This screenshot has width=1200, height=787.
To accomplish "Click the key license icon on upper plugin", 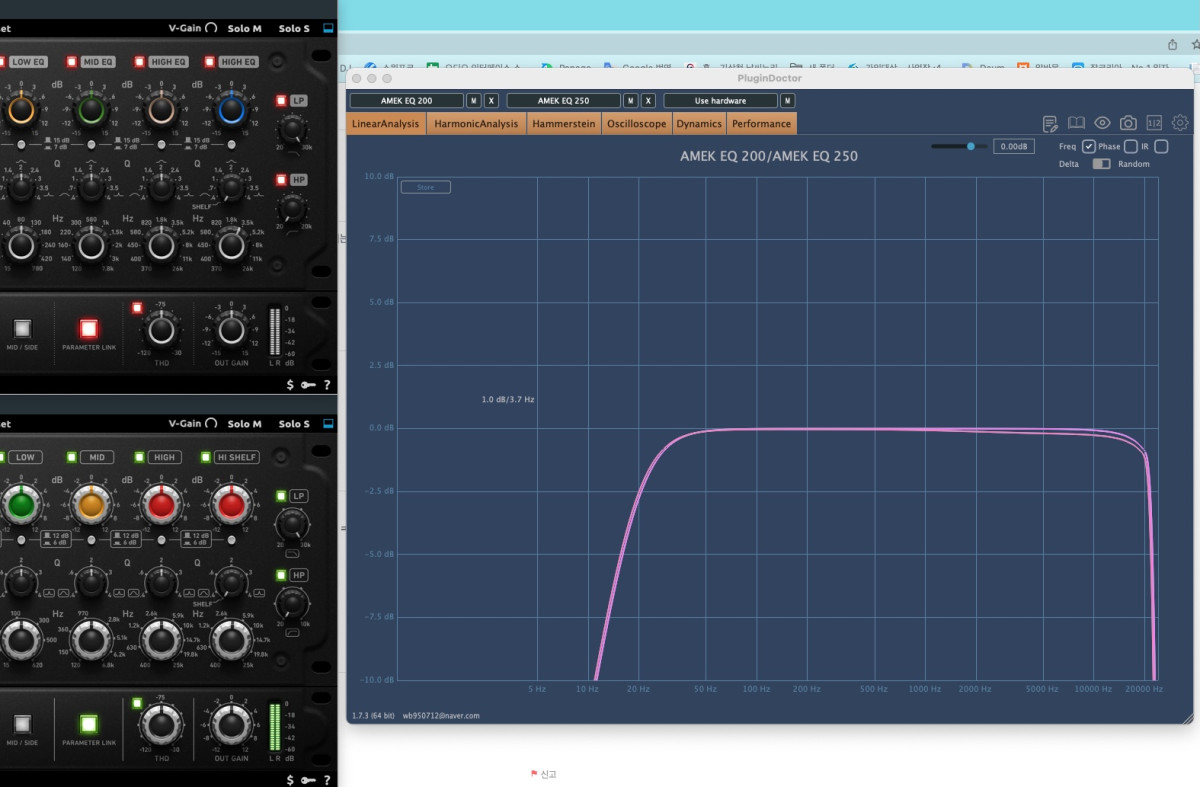I will 308,384.
